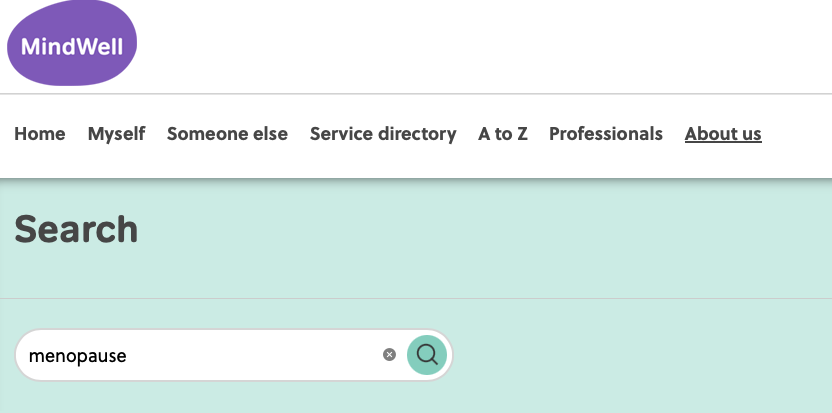Screen dimensions: 832x413
Task: Click the green circular submit search button
Action: (427, 354)
